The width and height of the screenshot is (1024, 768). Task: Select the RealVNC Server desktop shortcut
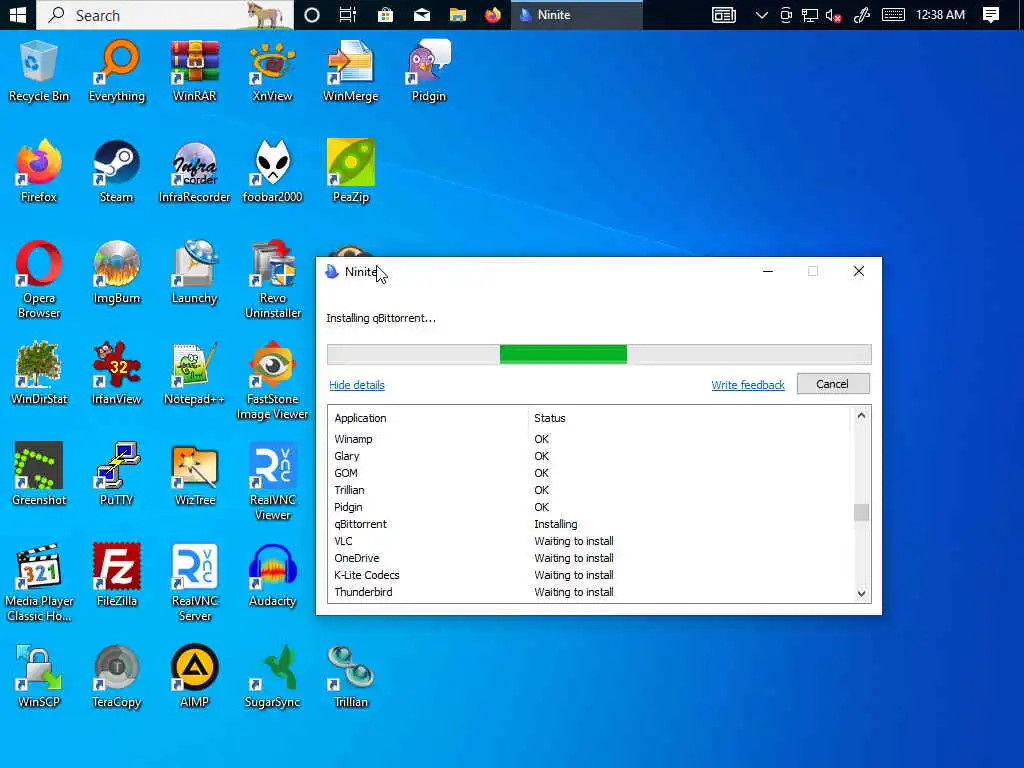[195, 583]
